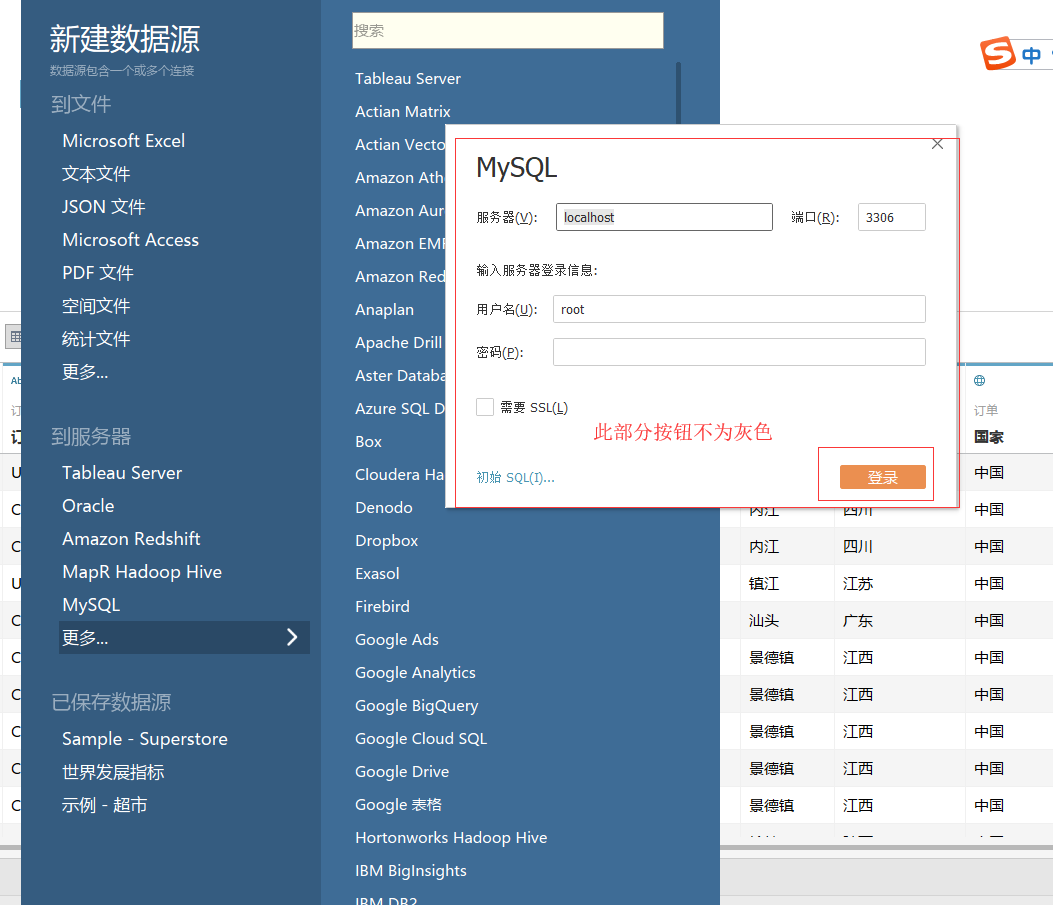Click the 服务器 localhost input field

(x=664, y=217)
